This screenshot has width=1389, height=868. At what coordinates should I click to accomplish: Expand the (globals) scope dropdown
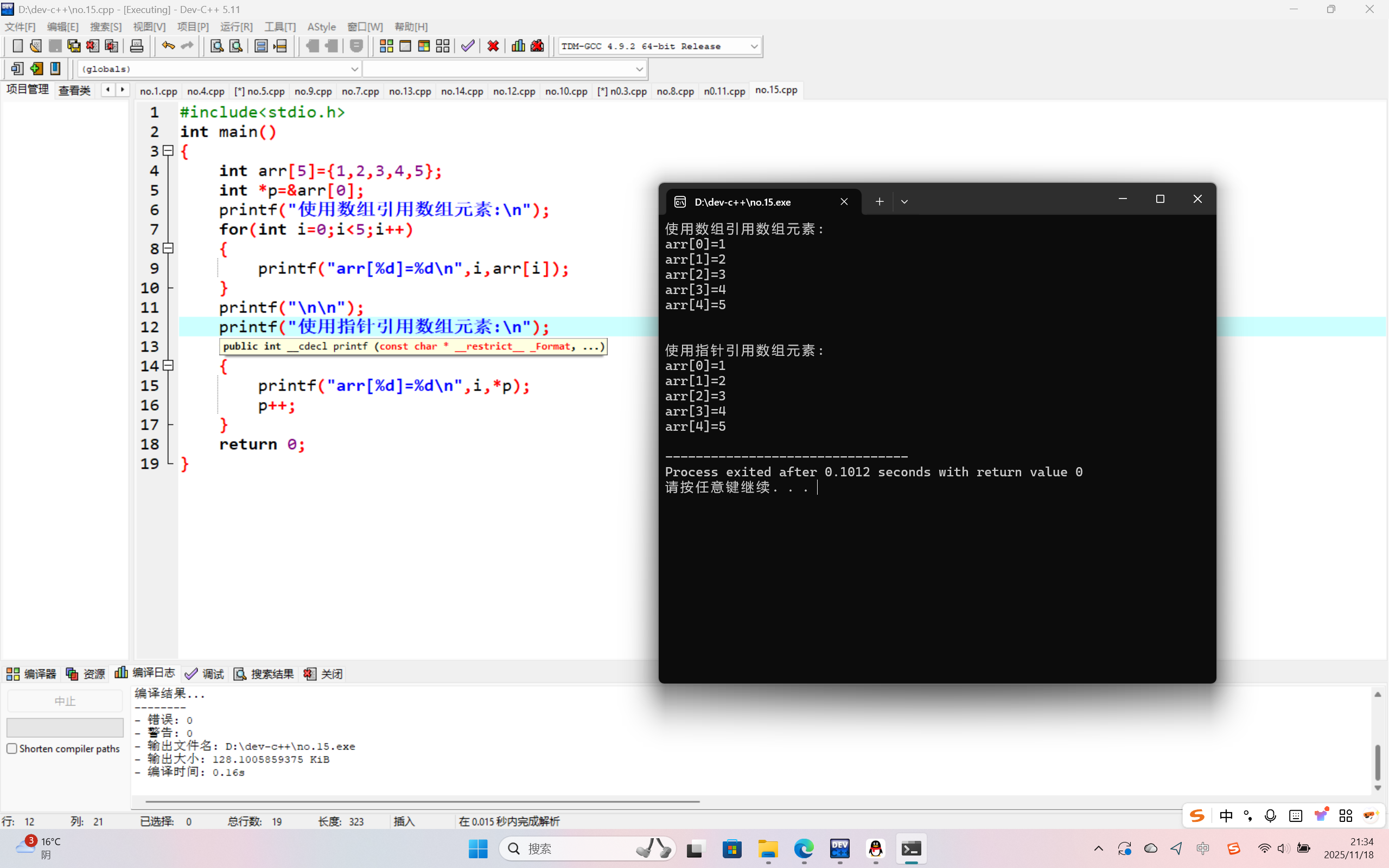point(354,69)
